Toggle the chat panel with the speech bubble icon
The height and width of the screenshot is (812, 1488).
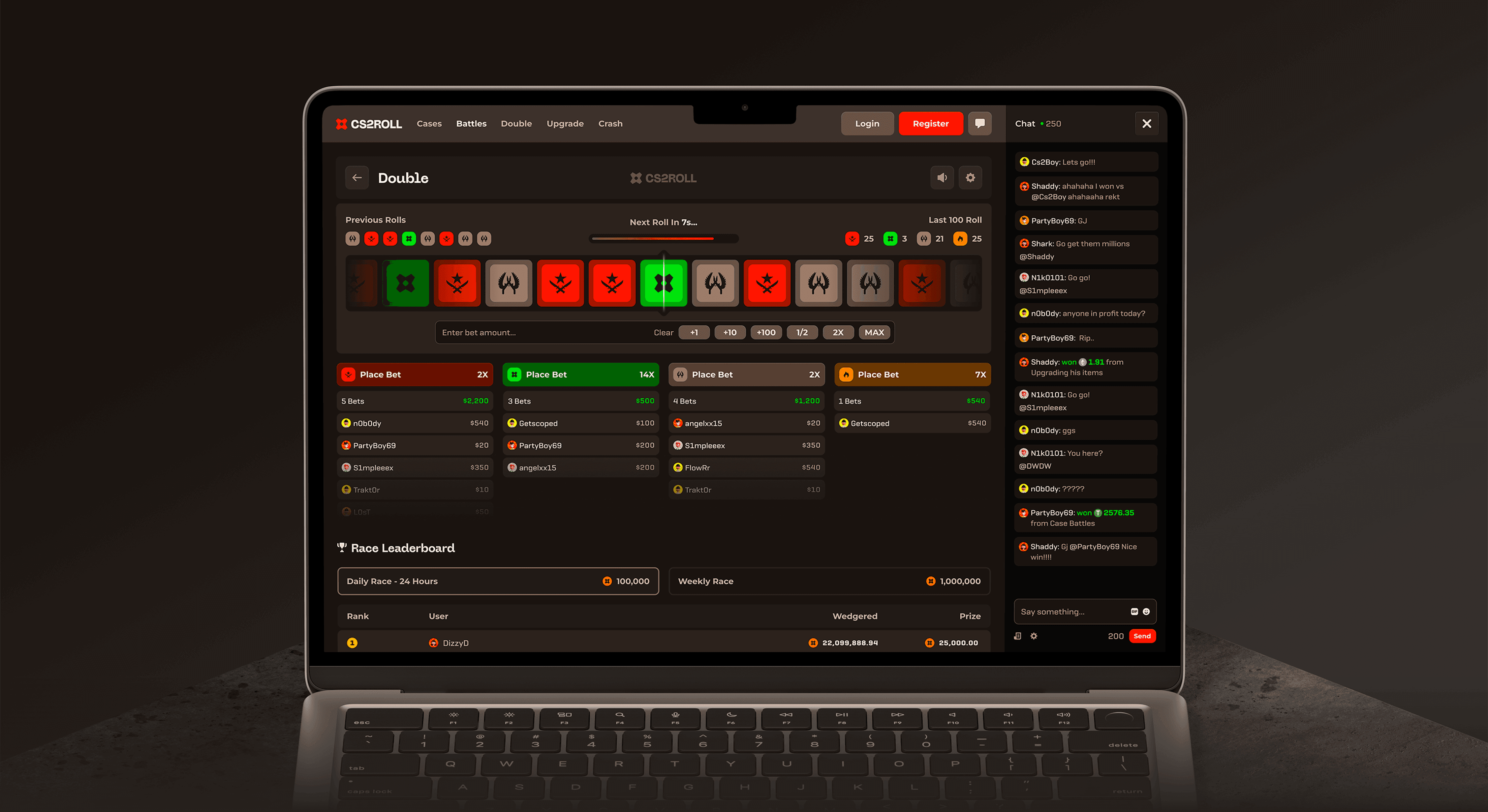(x=980, y=124)
